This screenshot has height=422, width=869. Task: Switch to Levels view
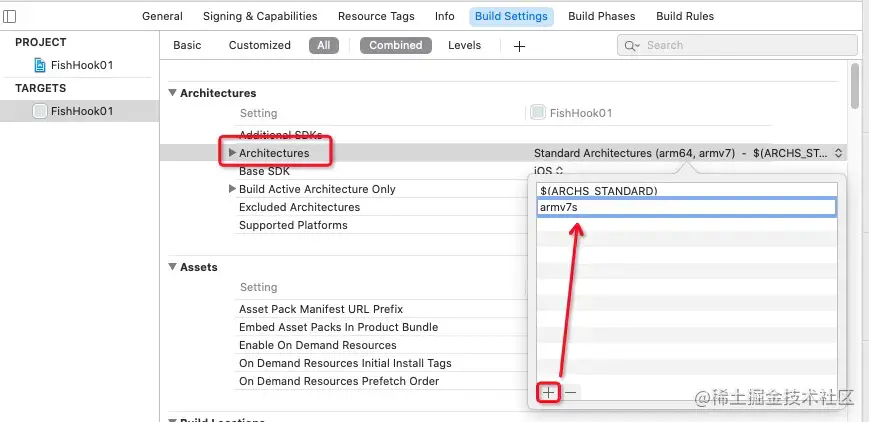click(x=464, y=45)
